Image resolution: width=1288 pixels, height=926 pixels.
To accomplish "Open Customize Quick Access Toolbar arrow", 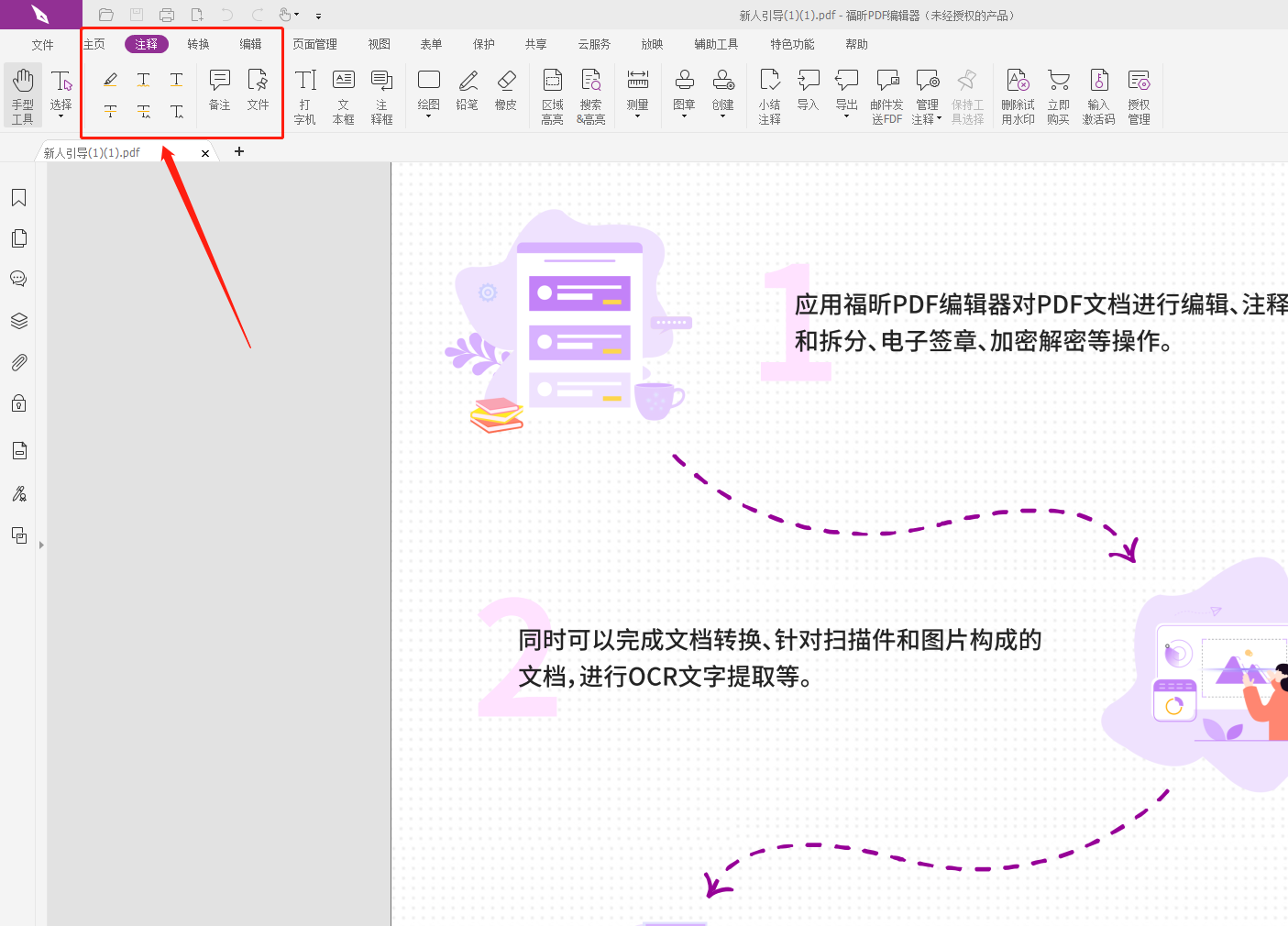I will 318,16.
